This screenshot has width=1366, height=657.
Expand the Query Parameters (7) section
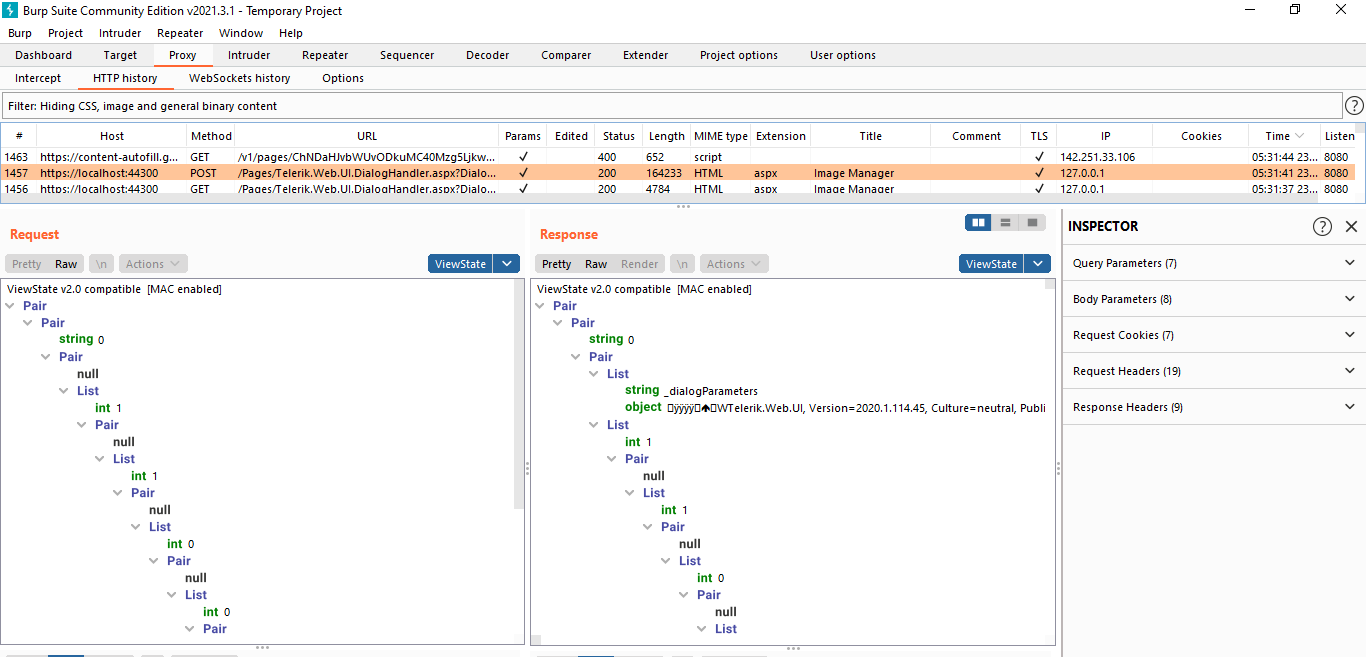pos(1213,263)
